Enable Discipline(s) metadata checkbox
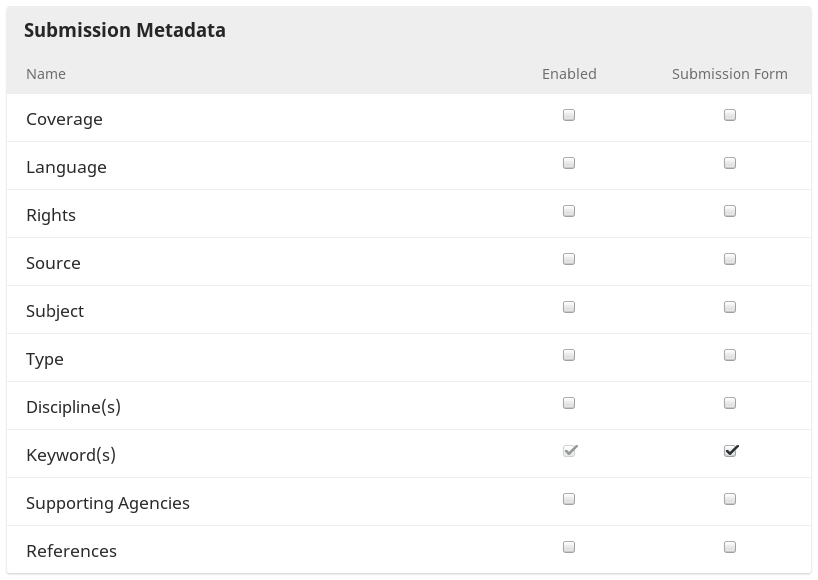This screenshot has width=818, height=580. pos(569,403)
